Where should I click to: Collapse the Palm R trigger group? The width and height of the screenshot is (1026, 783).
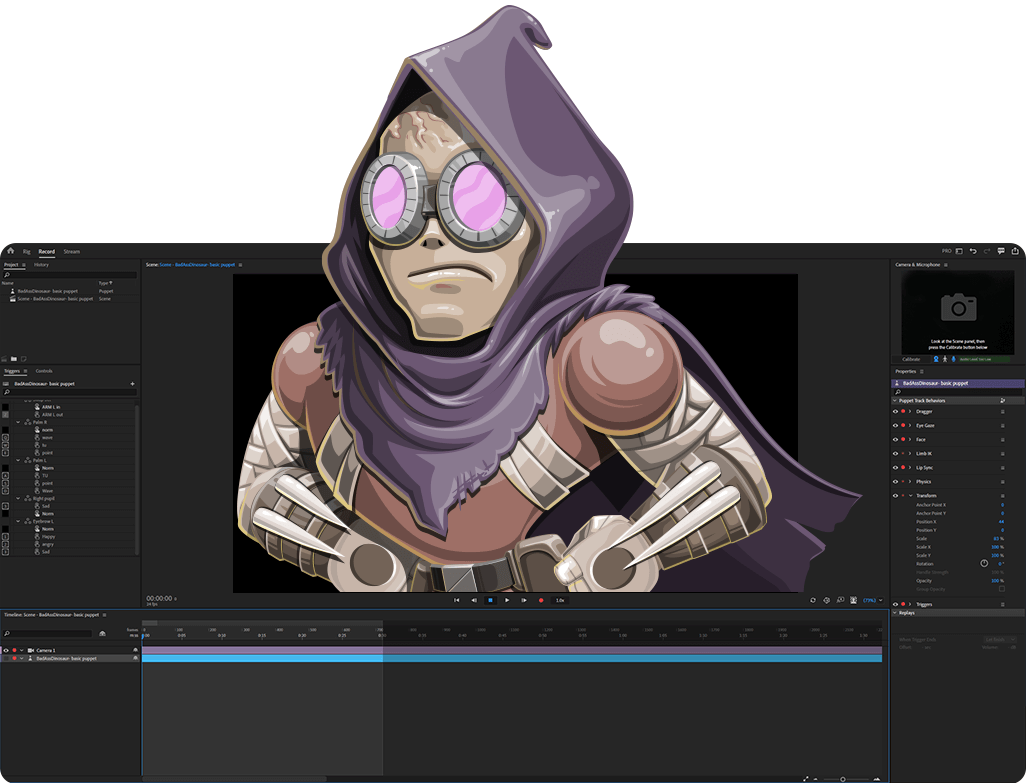coord(18,422)
